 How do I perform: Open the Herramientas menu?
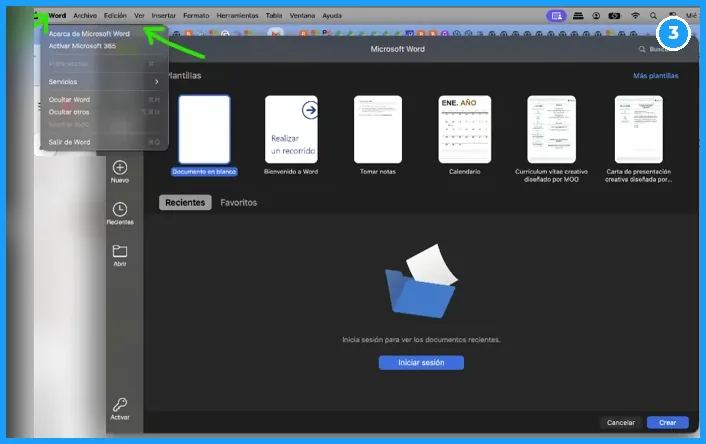(x=237, y=15)
